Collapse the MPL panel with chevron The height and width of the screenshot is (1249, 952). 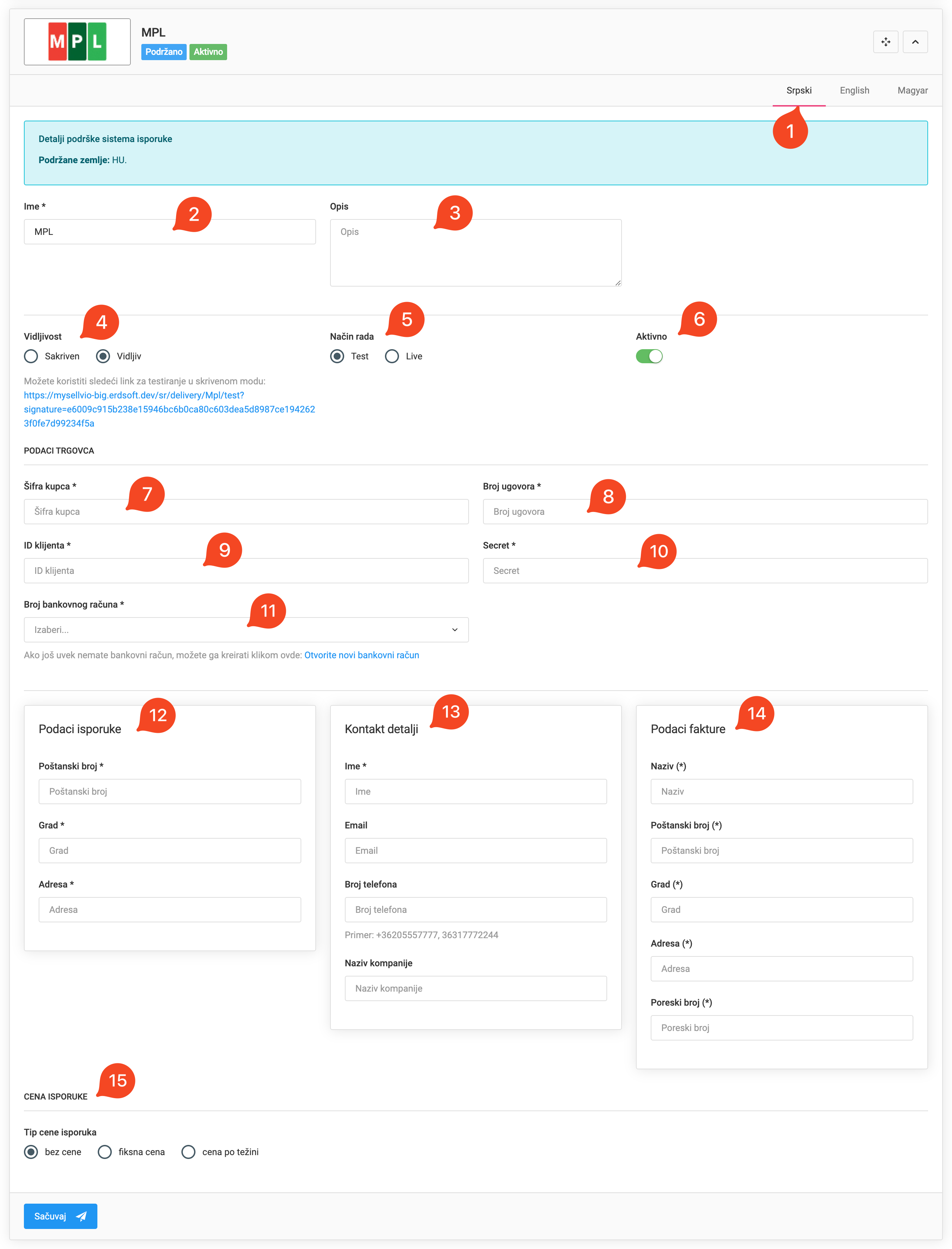pos(915,42)
